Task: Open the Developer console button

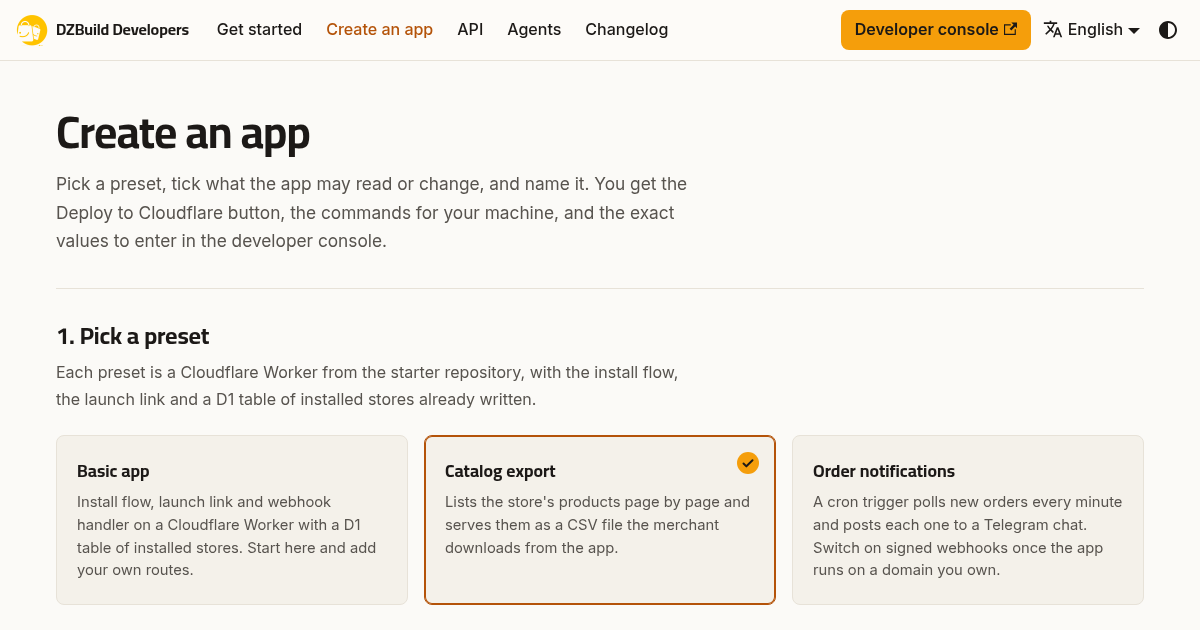Action: pyautogui.click(x=936, y=30)
